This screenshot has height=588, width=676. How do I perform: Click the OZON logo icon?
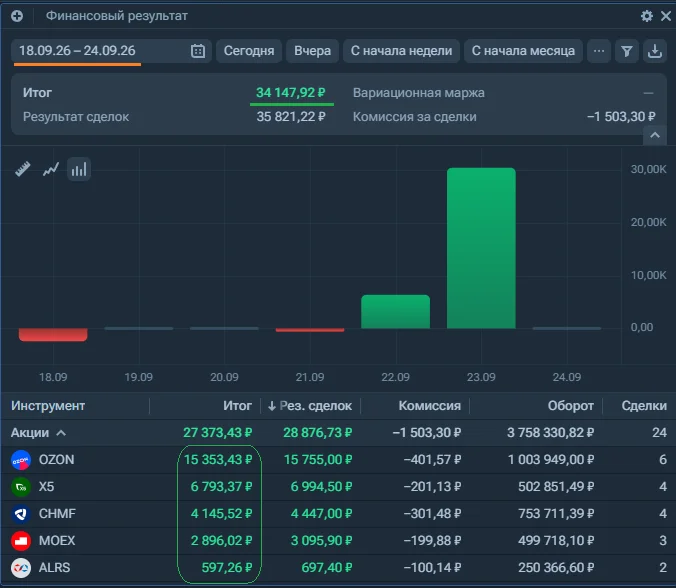[21, 460]
